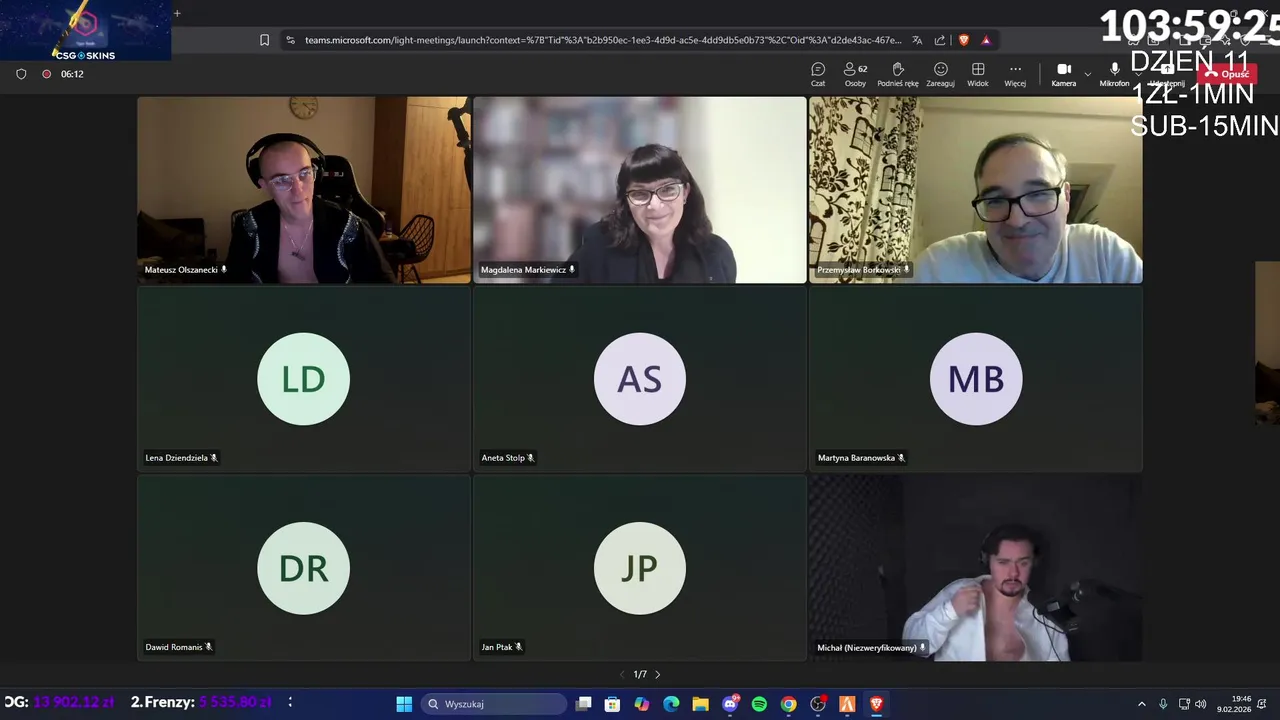Select Mateusz Olszanecki video tile

pos(303,190)
